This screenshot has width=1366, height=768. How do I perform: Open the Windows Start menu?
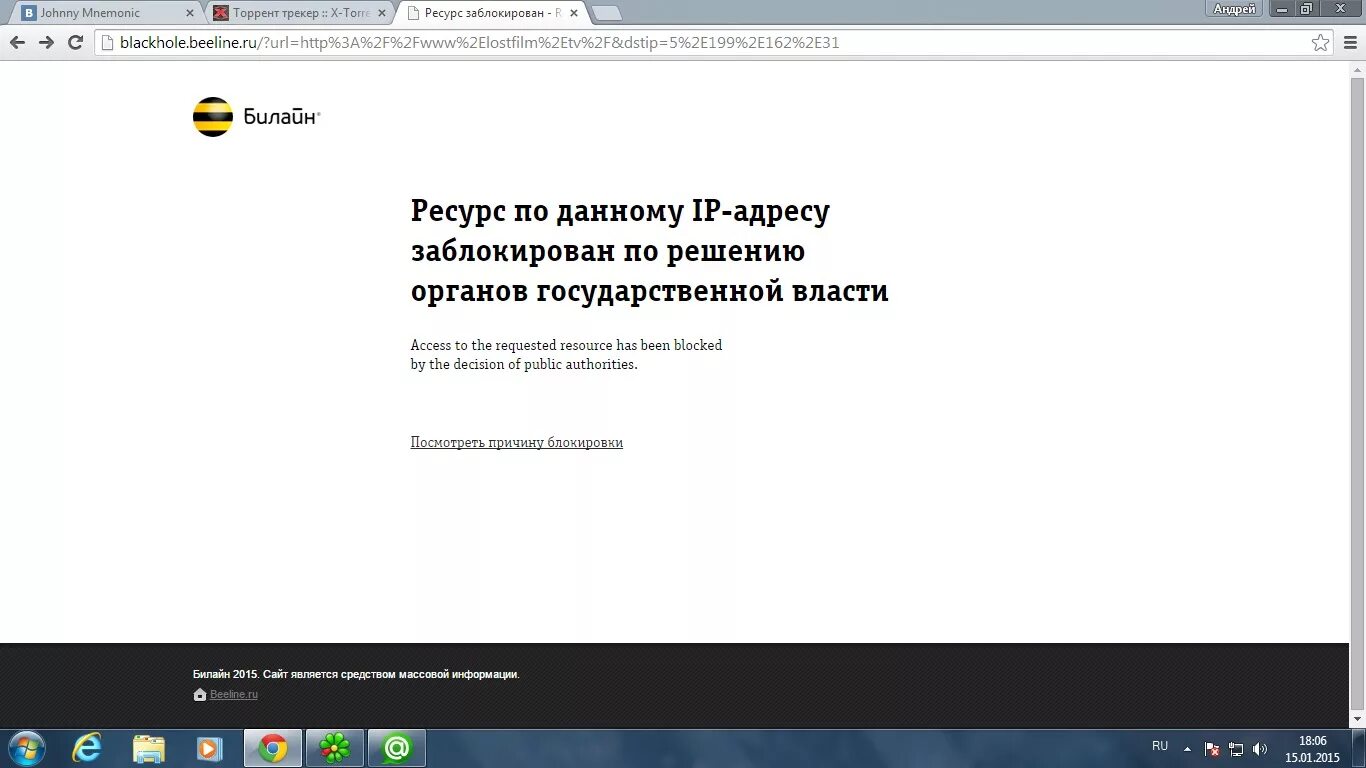click(x=26, y=748)
